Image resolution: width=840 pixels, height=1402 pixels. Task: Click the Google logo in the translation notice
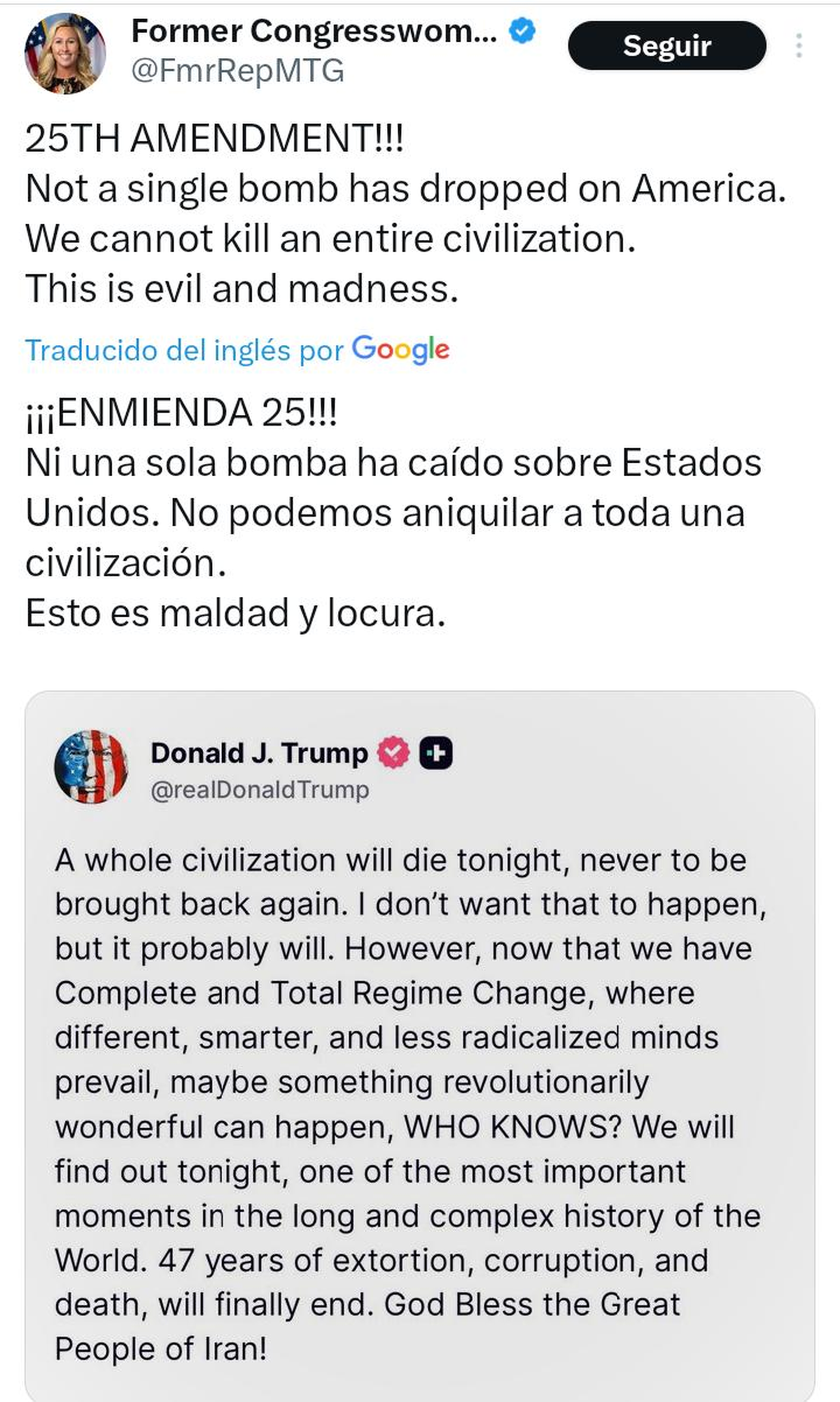click(400, 349)
